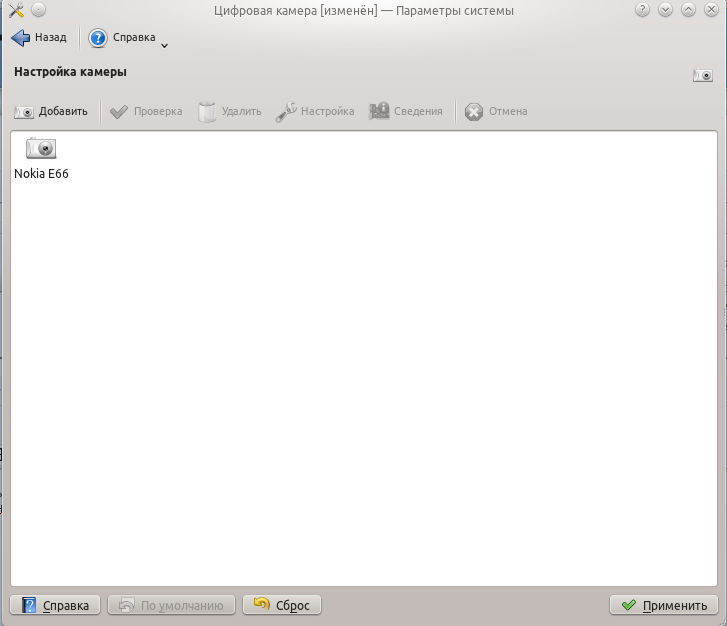Viewport: 727px width, 626px height.
Task: Click the round pin button in title bar
Action: point(38,10)
